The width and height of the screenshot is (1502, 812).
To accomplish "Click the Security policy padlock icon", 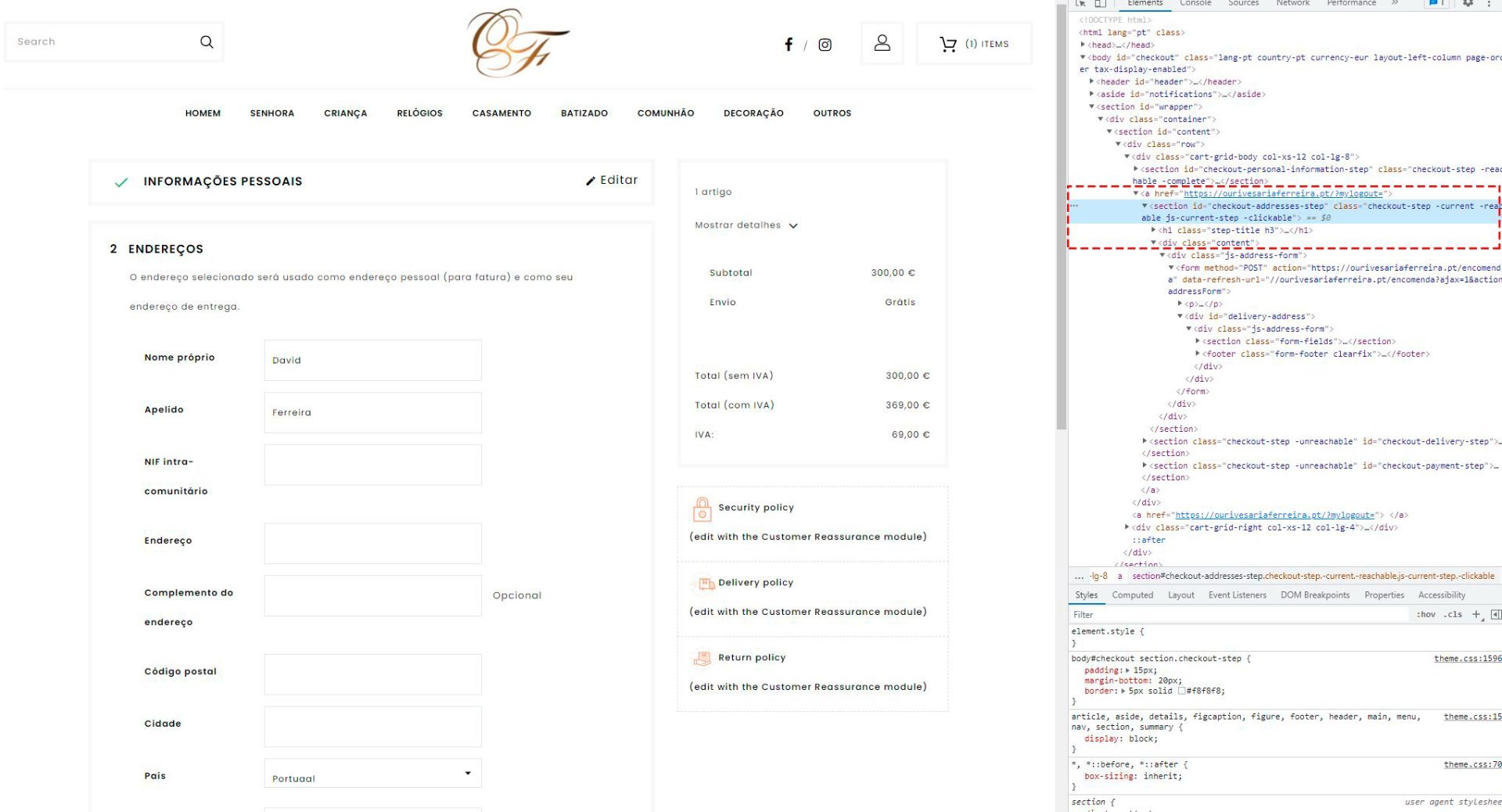I will [x=702, y=509].
